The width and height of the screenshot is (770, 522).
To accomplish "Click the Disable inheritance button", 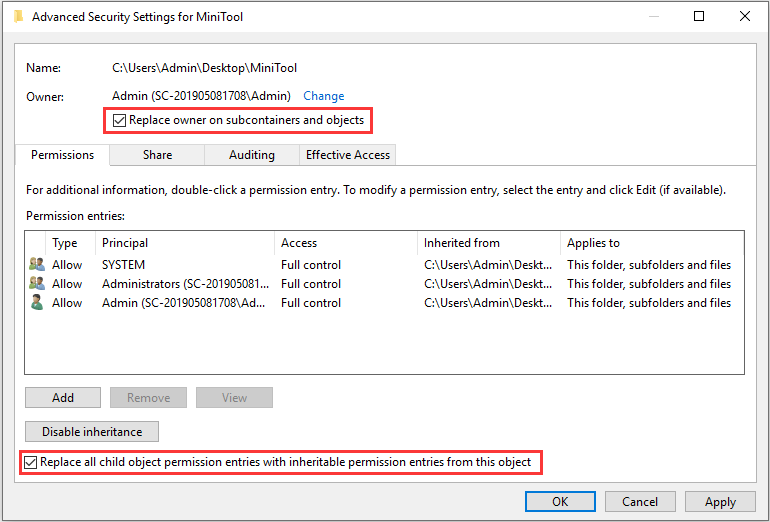I will (x=92, y=431).
